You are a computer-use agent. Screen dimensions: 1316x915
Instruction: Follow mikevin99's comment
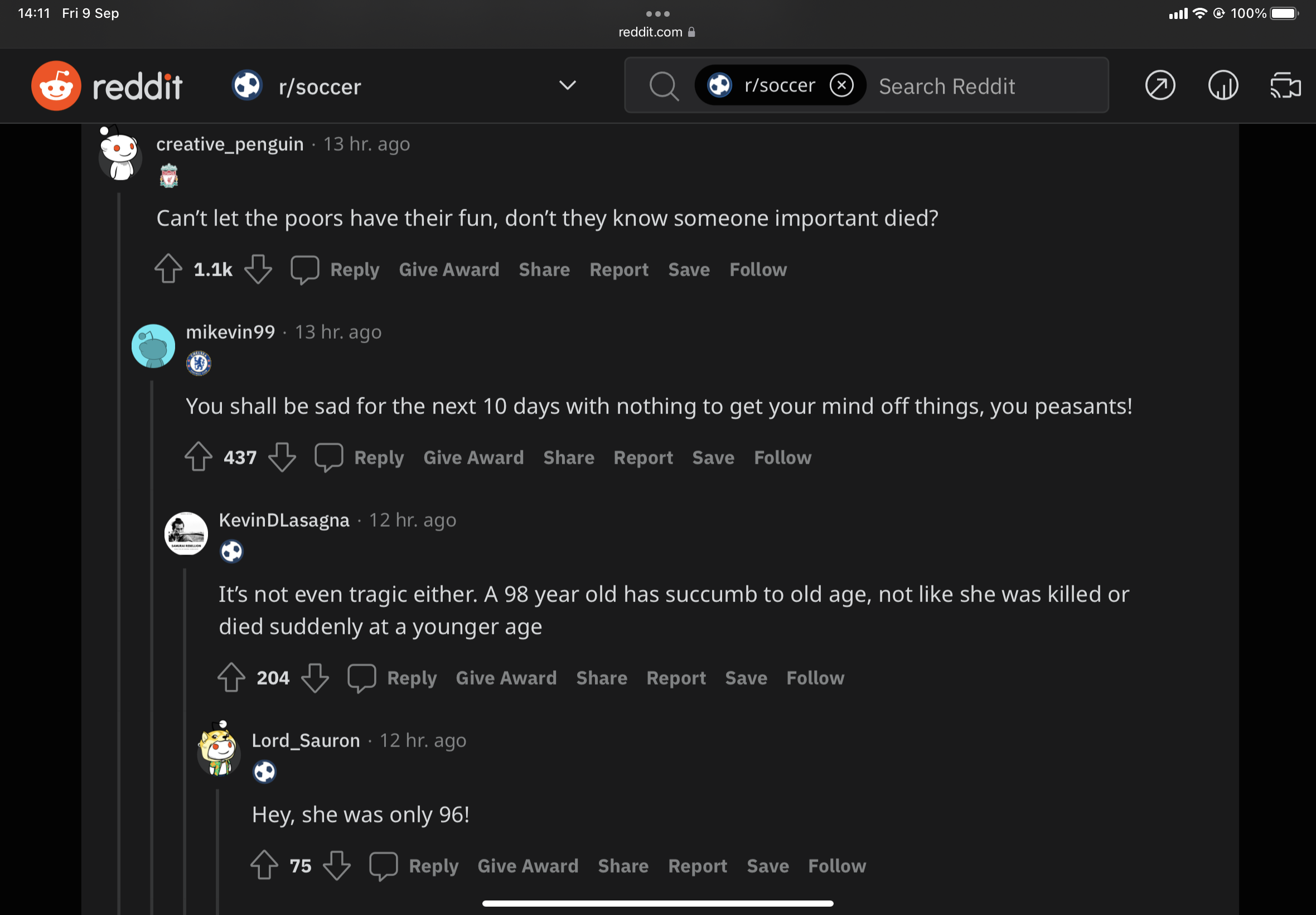pyautogui.click(x=782, y=458)
